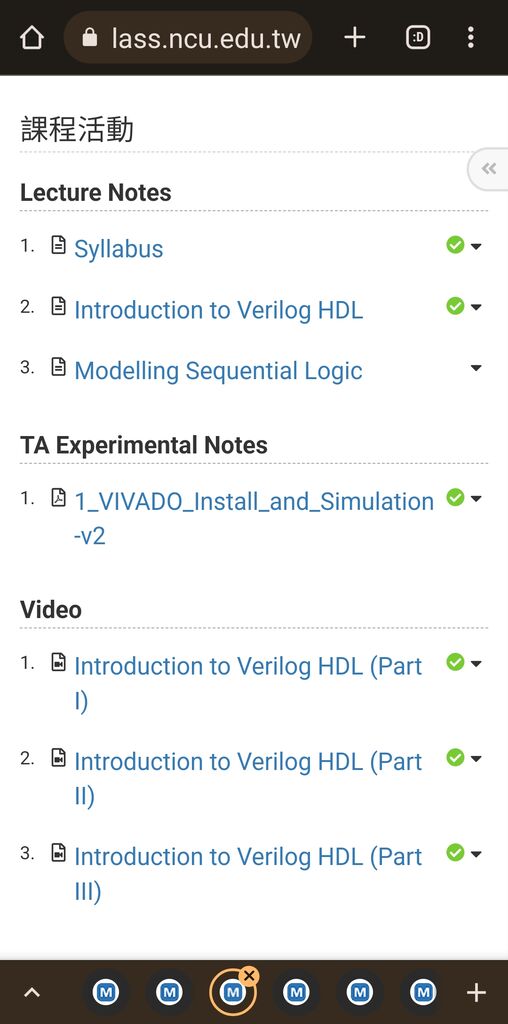Open the tab switcher icon
This screenshot has width=508, height=1024.
click(418, 38)
